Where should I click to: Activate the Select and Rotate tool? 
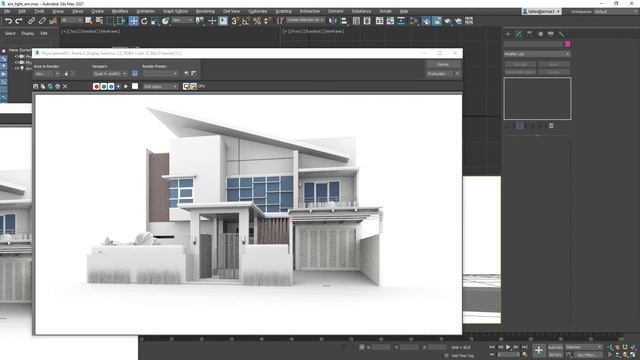[144, 21]
